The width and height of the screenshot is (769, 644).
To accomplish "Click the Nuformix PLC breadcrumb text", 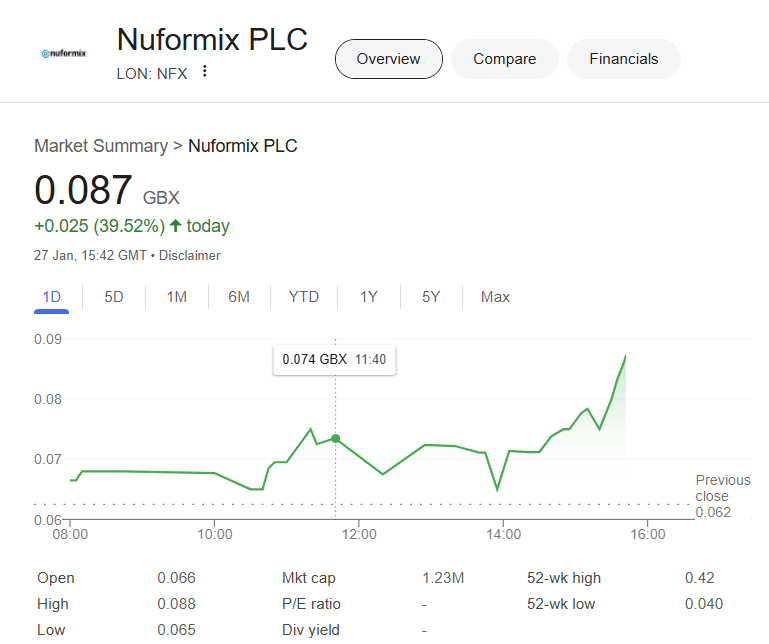I will point(243,146).
